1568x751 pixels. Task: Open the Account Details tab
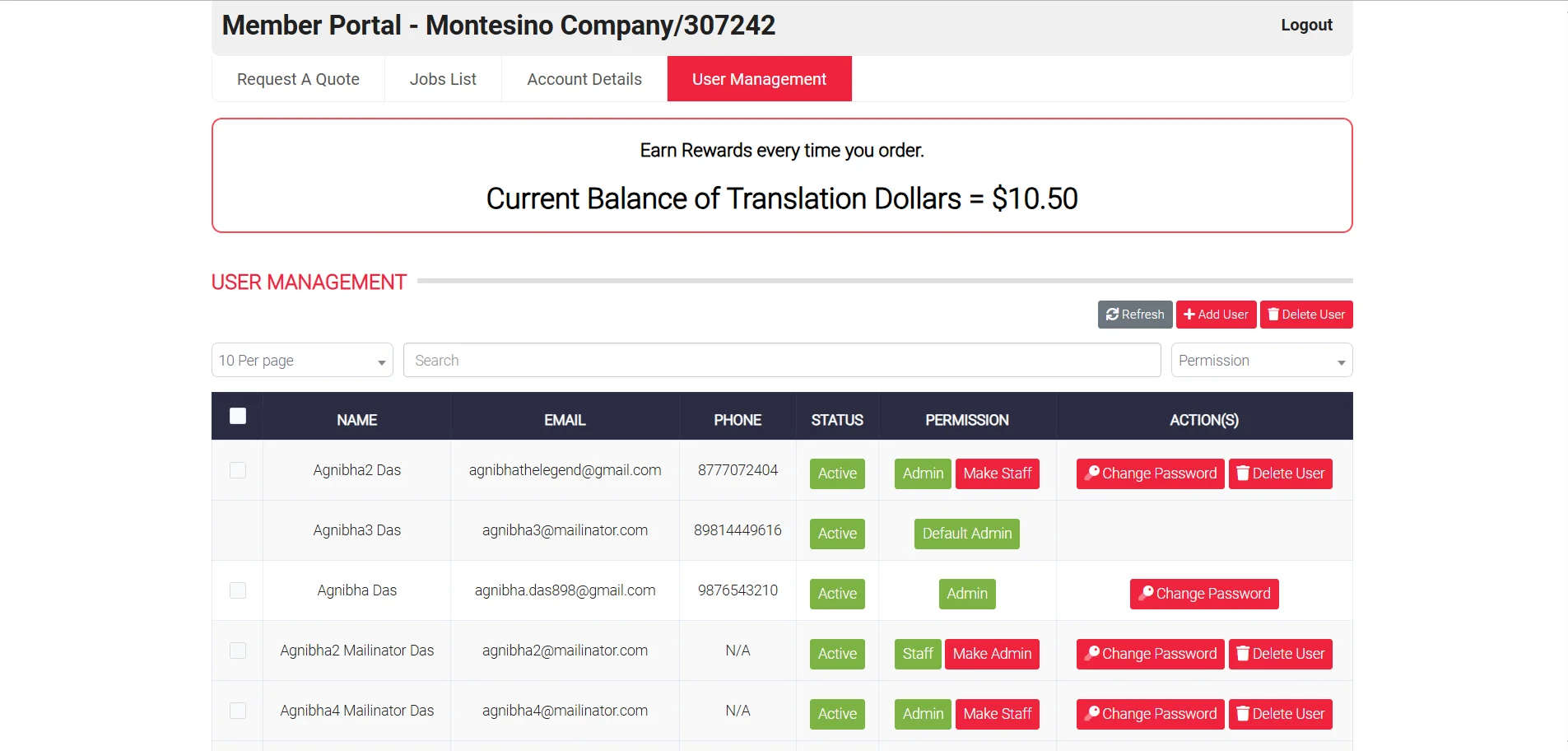pyautogui.click(x=584, y=79)
